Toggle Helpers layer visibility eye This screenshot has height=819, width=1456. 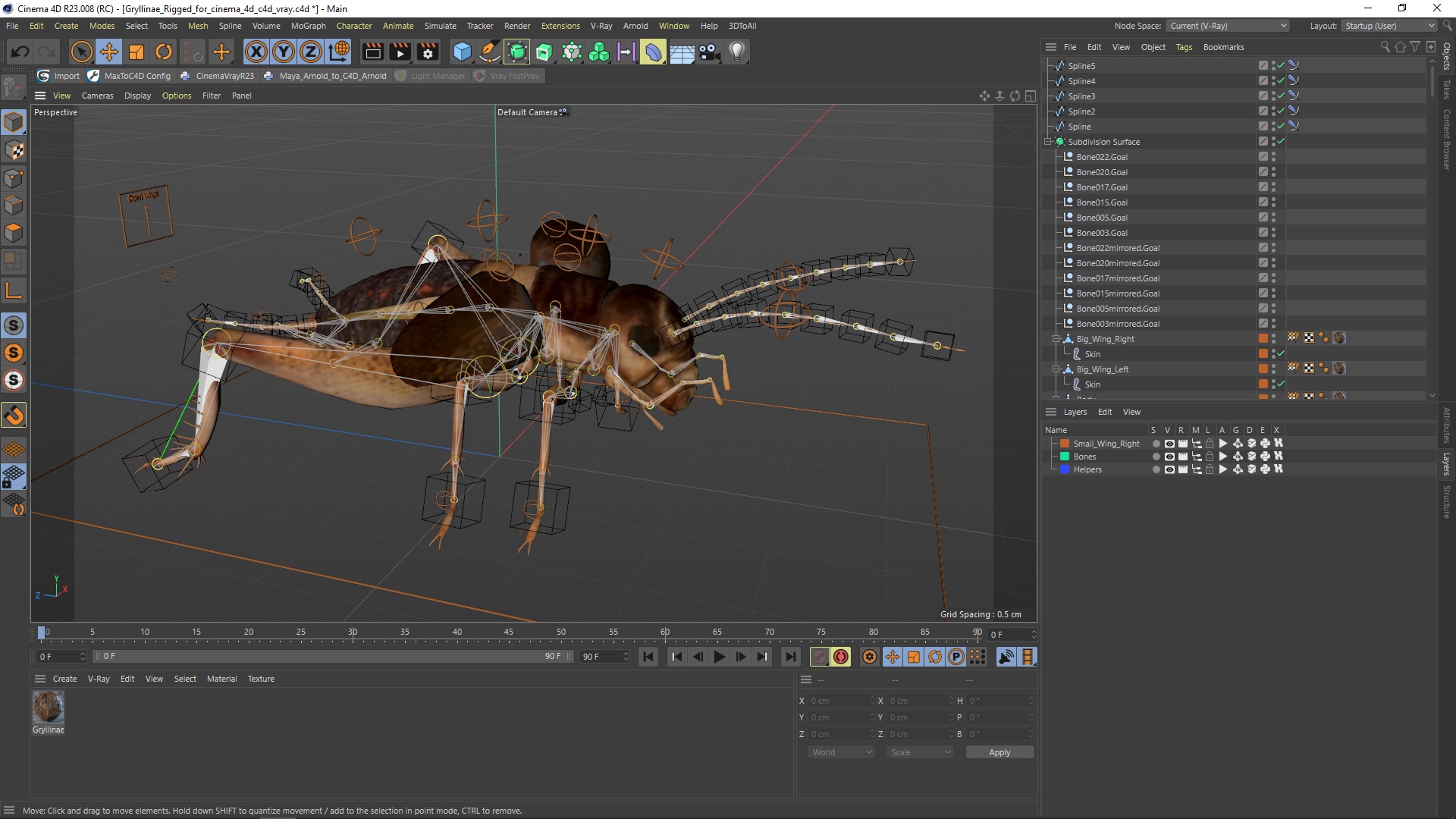coord(1169,469)
